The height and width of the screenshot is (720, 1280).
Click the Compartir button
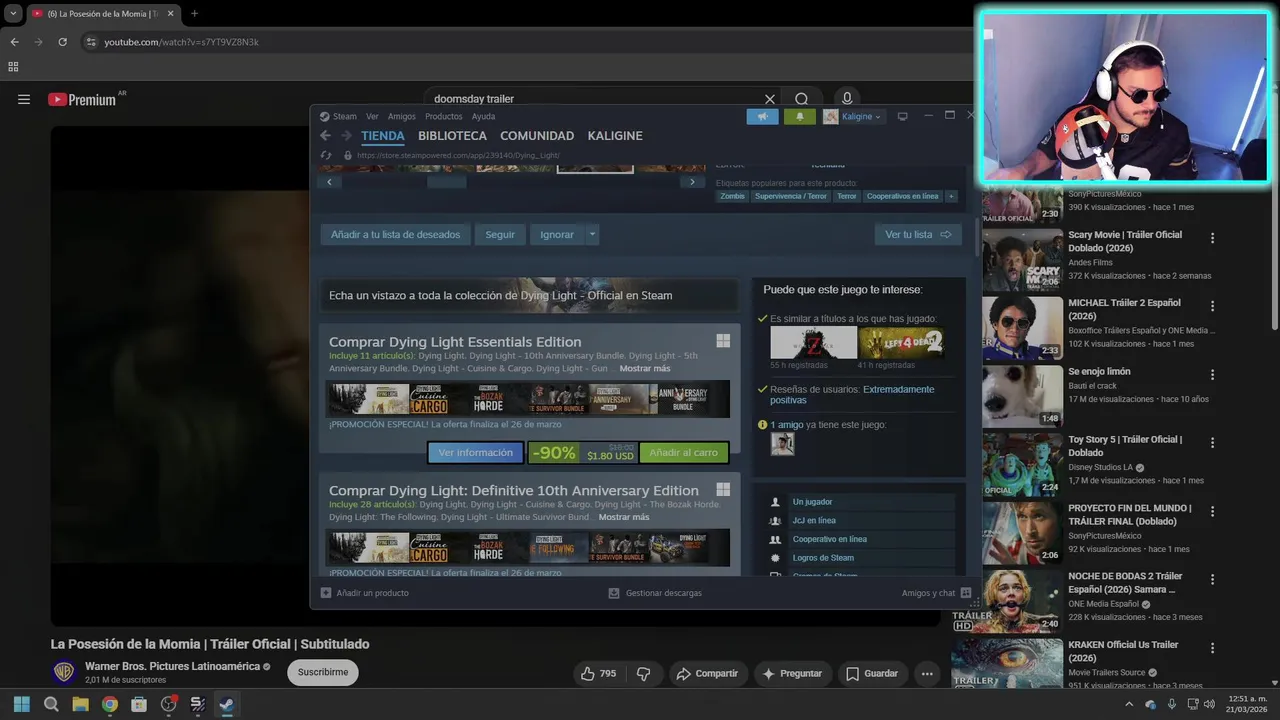point(707,673)
